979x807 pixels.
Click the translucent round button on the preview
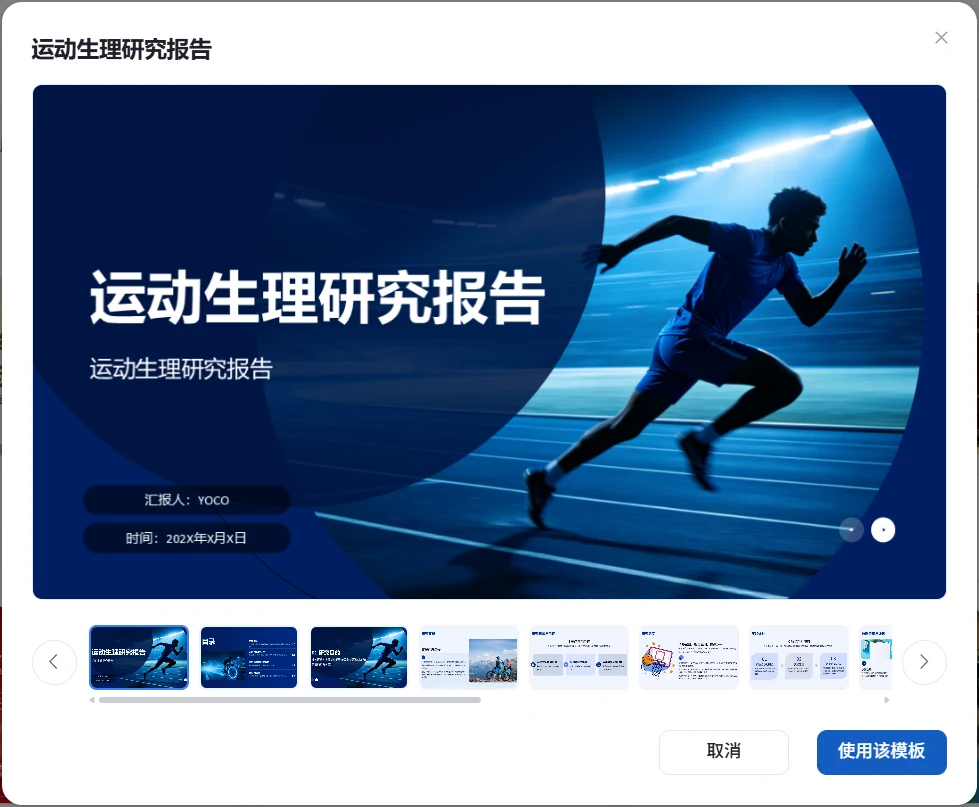851,530
